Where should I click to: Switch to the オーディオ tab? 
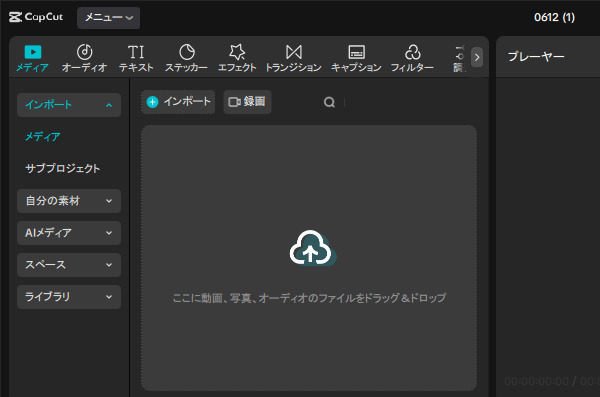coord(84,59)
